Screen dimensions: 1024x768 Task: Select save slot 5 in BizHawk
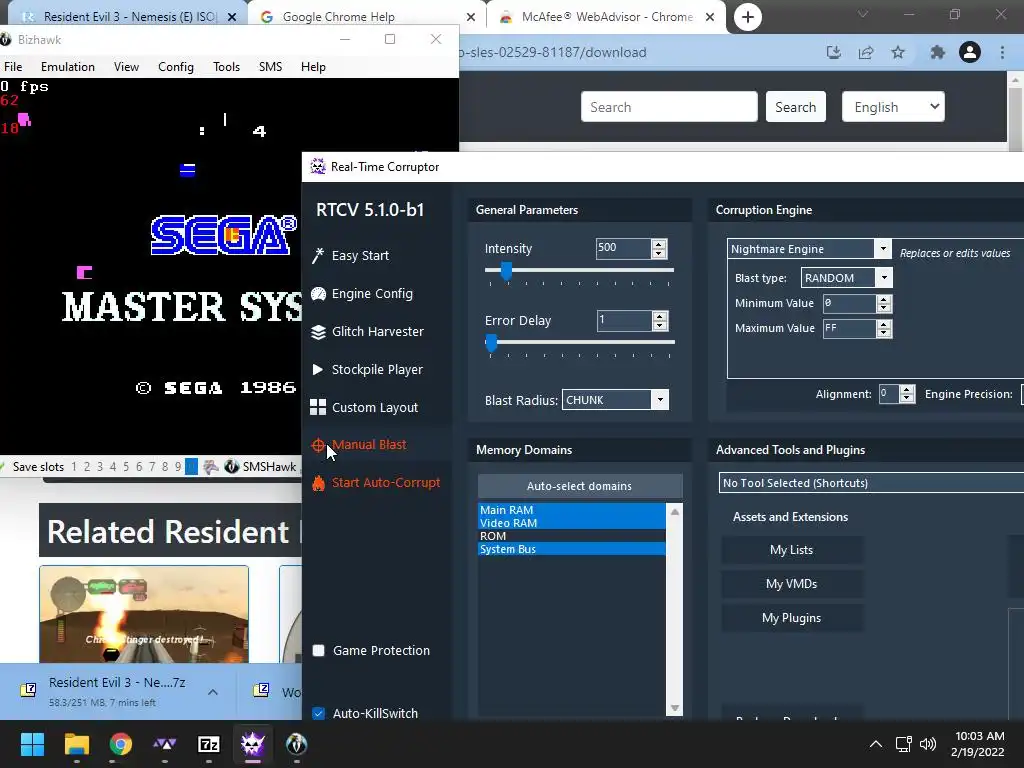126,467
